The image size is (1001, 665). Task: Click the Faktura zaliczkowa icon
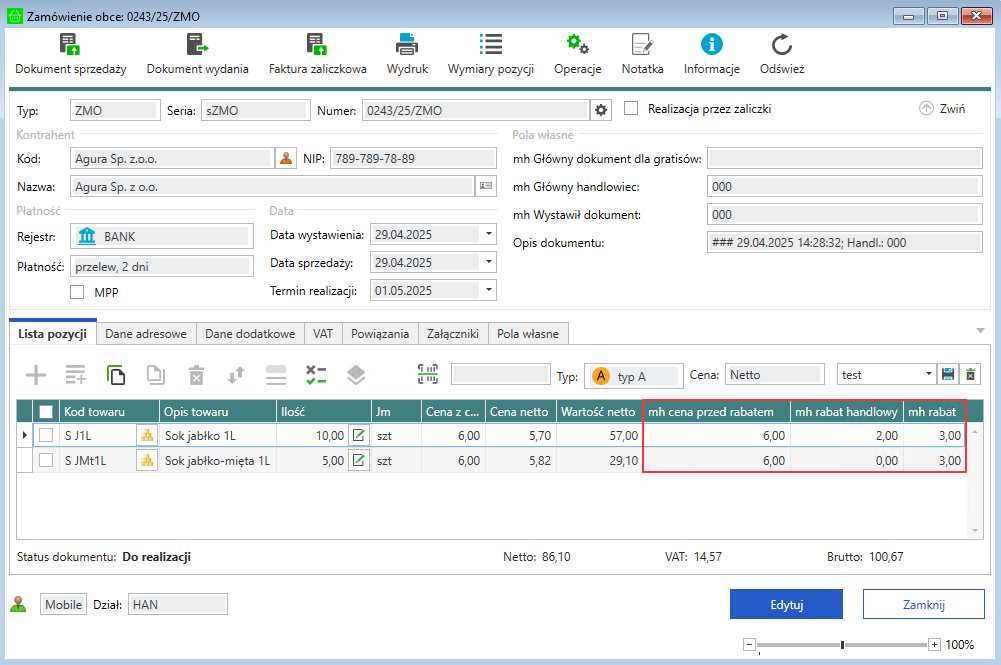click(x=317, y=45)
